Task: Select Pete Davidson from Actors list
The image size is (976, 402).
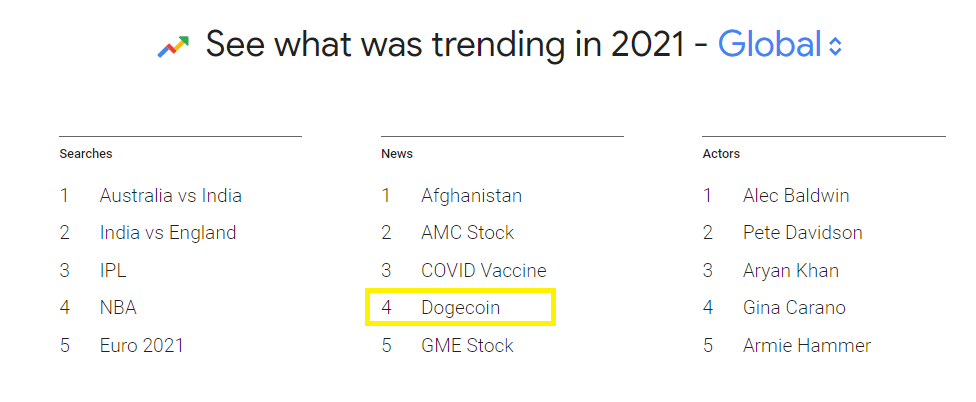Action: pos(802,233)
